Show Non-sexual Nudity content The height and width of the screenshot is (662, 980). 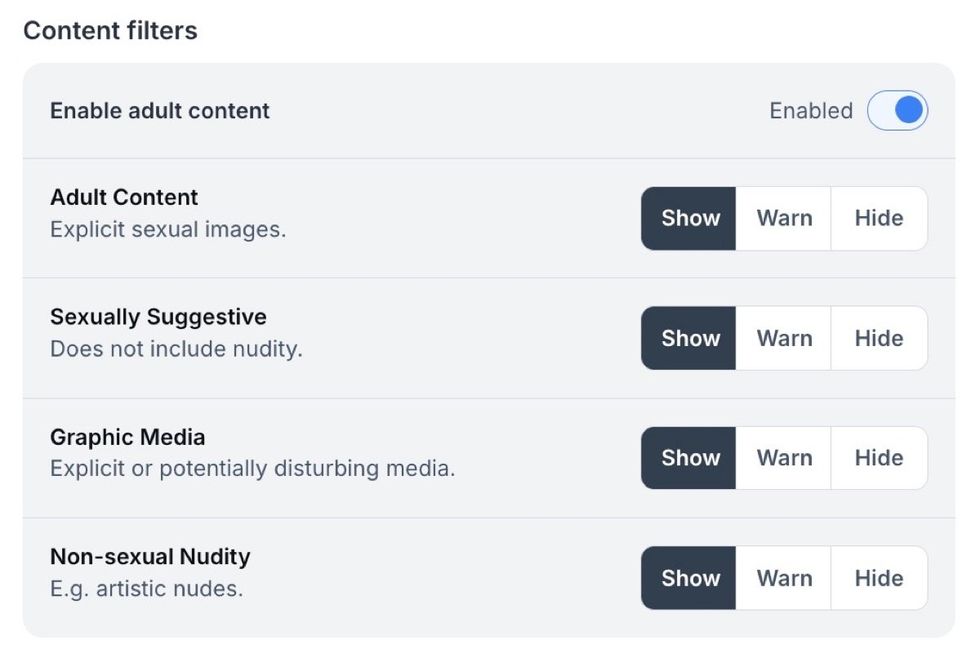pyautogui.click(x=688, y=578)
